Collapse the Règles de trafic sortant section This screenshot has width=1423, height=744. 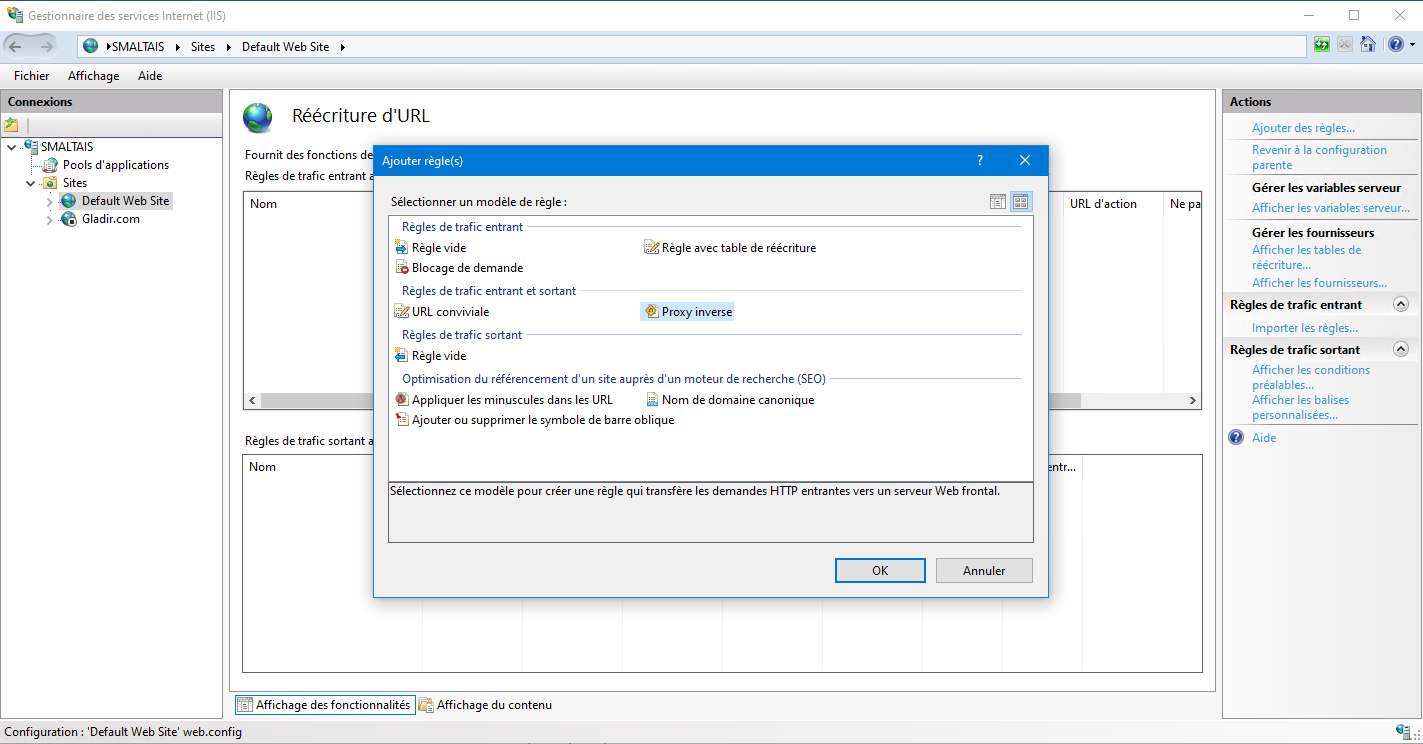(x=1400, y=350)
